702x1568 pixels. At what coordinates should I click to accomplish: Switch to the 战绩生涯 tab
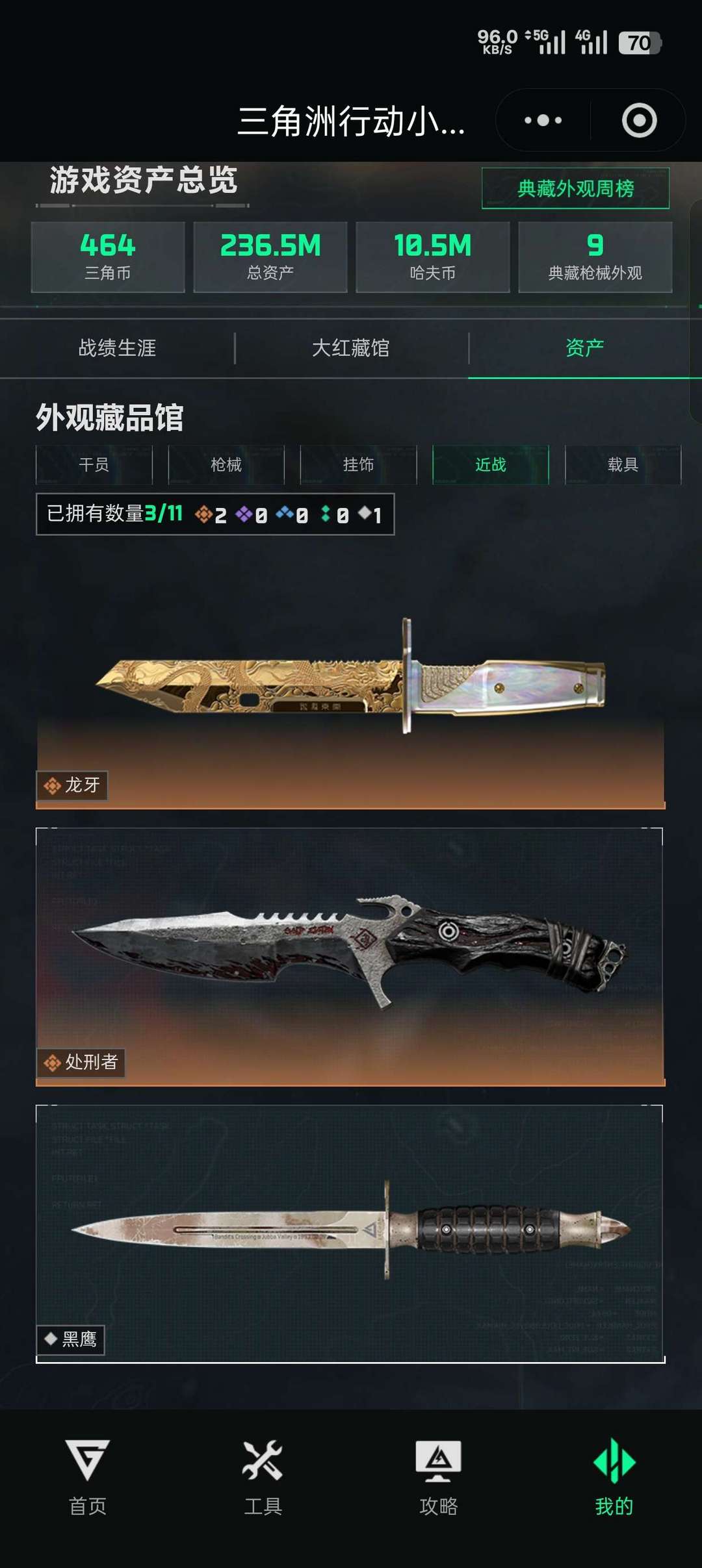point(117,348)
